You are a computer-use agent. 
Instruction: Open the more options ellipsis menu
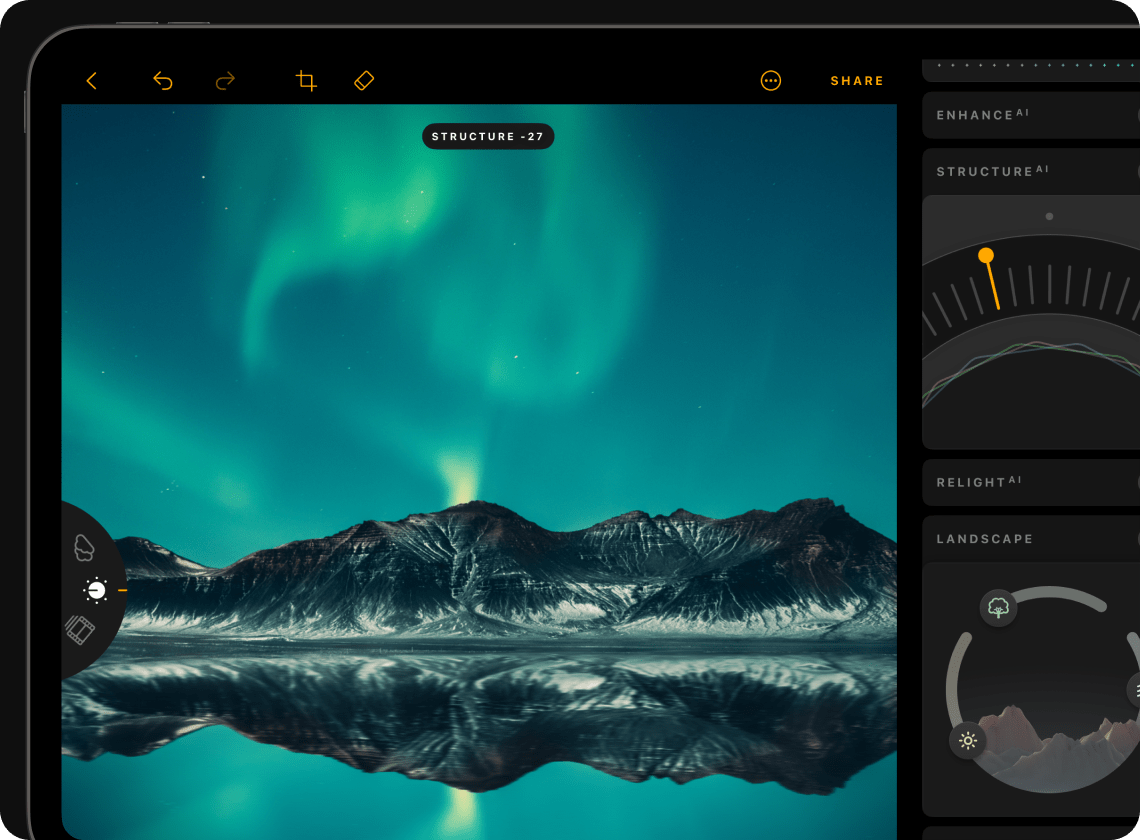[x=770, y=81]
